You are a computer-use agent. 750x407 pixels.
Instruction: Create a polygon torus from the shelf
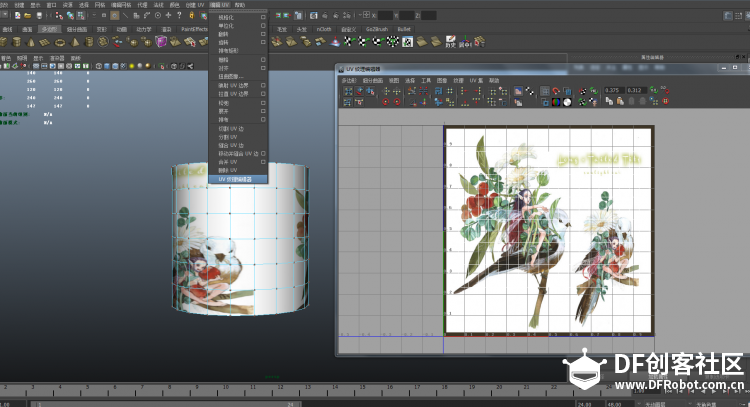(60, 42)
